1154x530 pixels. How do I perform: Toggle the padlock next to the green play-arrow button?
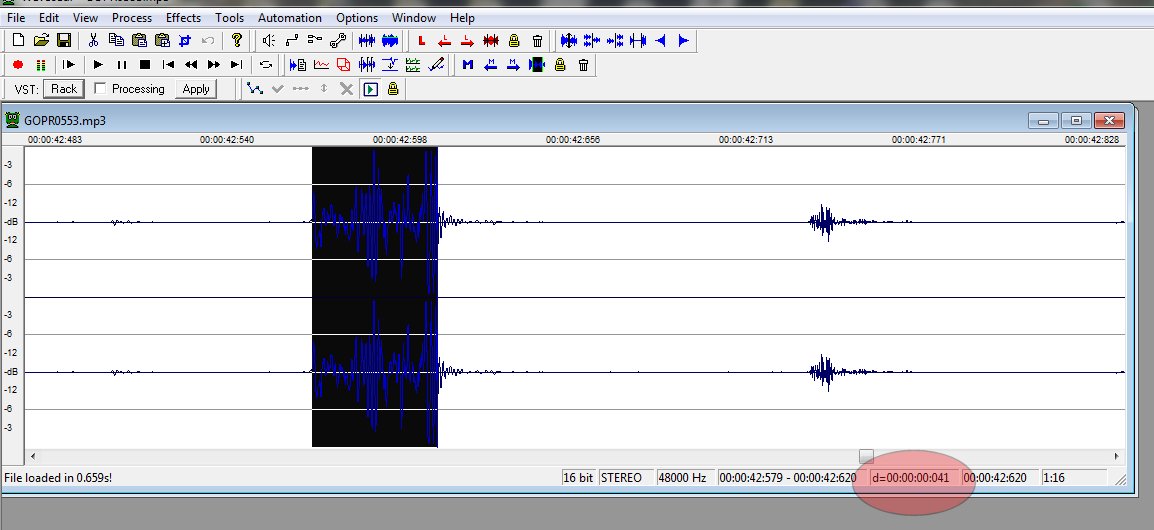[x=393, y=89]
